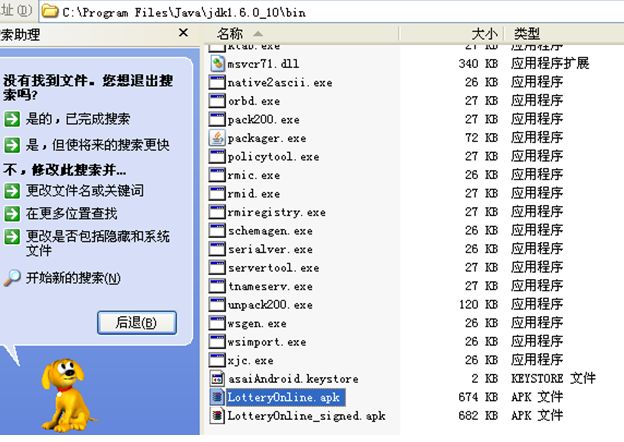Select the file name wsimport.exe
The height and width of the screenshot is (442, 624).
click(x=267, y=342)
